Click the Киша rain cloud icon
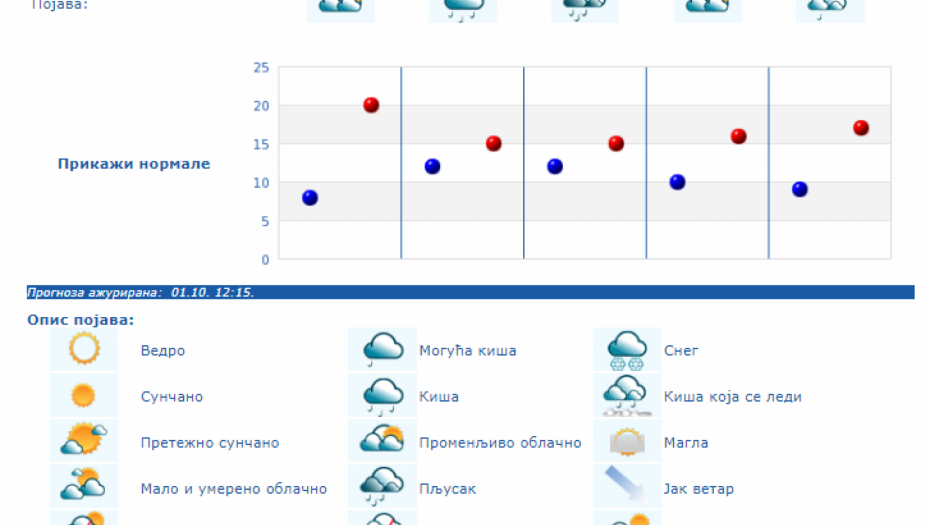Screen dimensions: 930x525 click(x=382, y=396)
